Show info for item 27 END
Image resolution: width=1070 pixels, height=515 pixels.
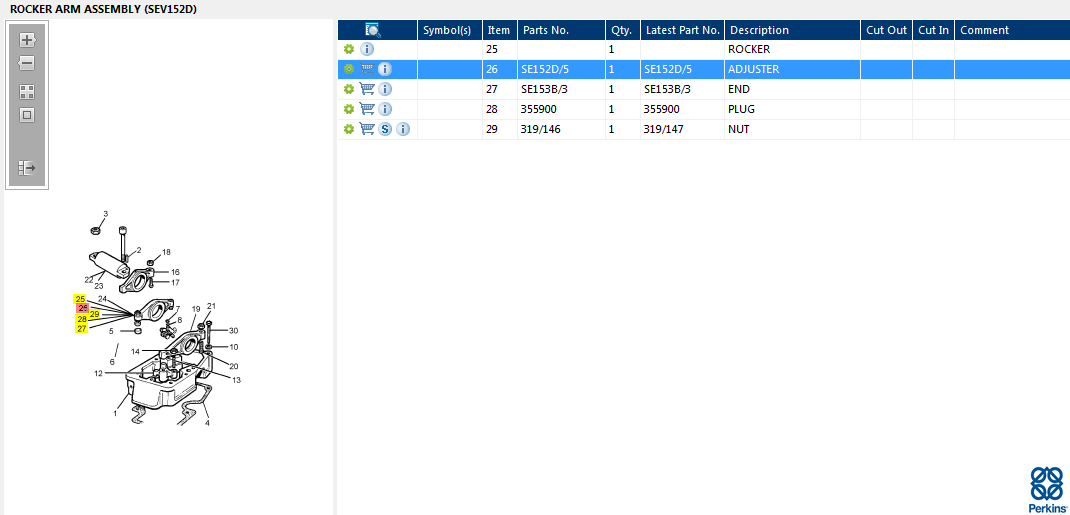coord(385,89)
